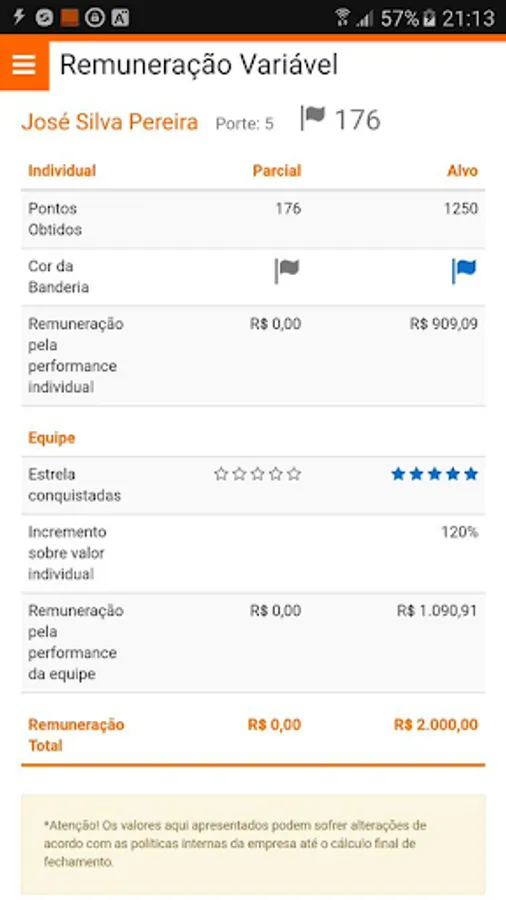Open the orange hamburger menu

pyautogui.click(x=24, y=65)
